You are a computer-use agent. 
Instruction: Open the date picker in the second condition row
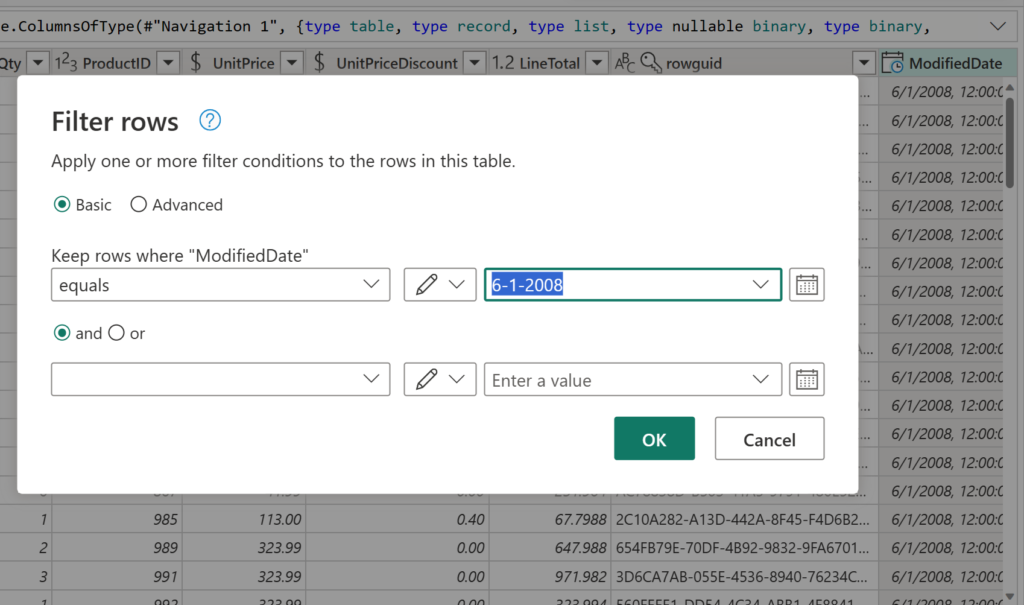pyautogui.click(x=806, y=379)
